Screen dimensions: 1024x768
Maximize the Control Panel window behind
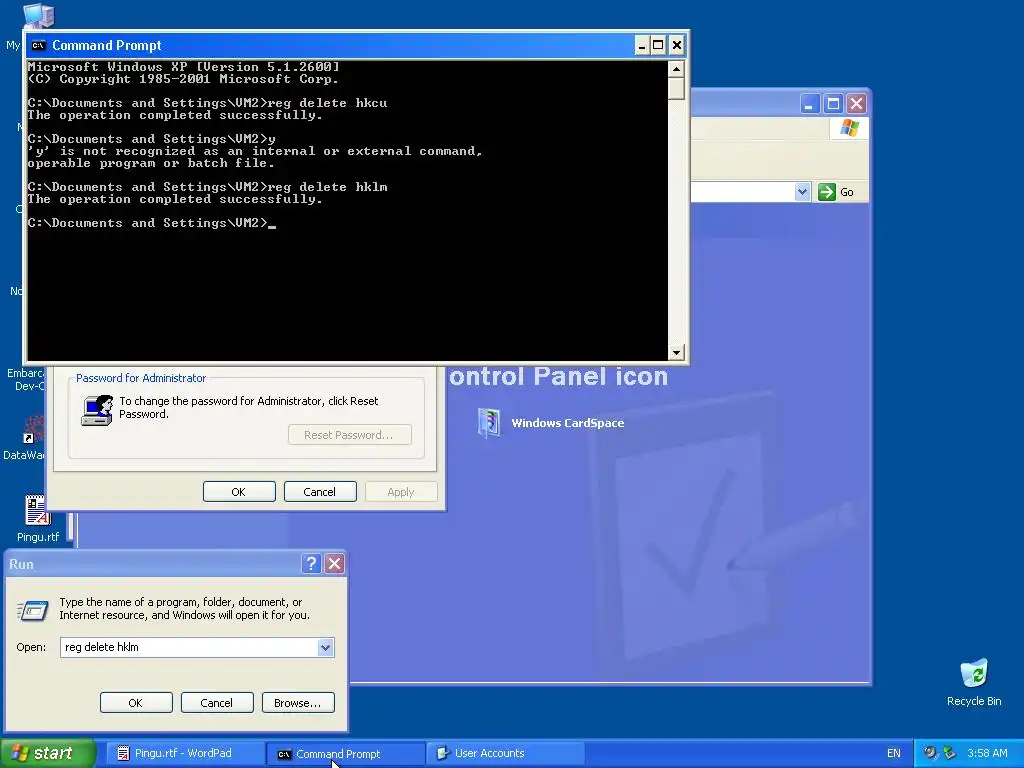pos(833,103)
